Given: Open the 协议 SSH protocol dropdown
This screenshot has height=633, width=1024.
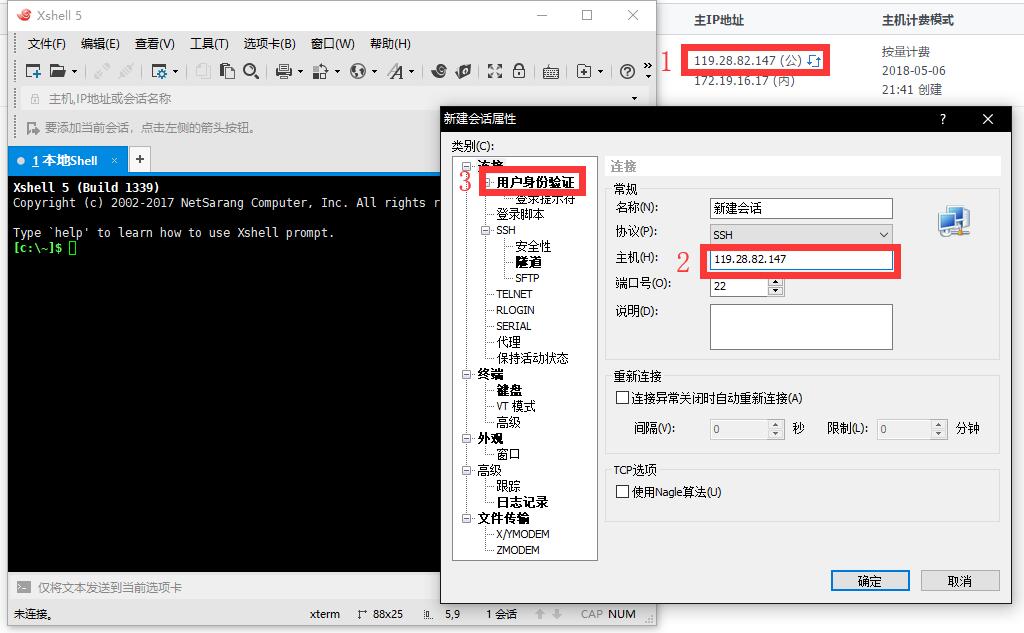Looking at the screenshot, I should click(x=800, y=234).
